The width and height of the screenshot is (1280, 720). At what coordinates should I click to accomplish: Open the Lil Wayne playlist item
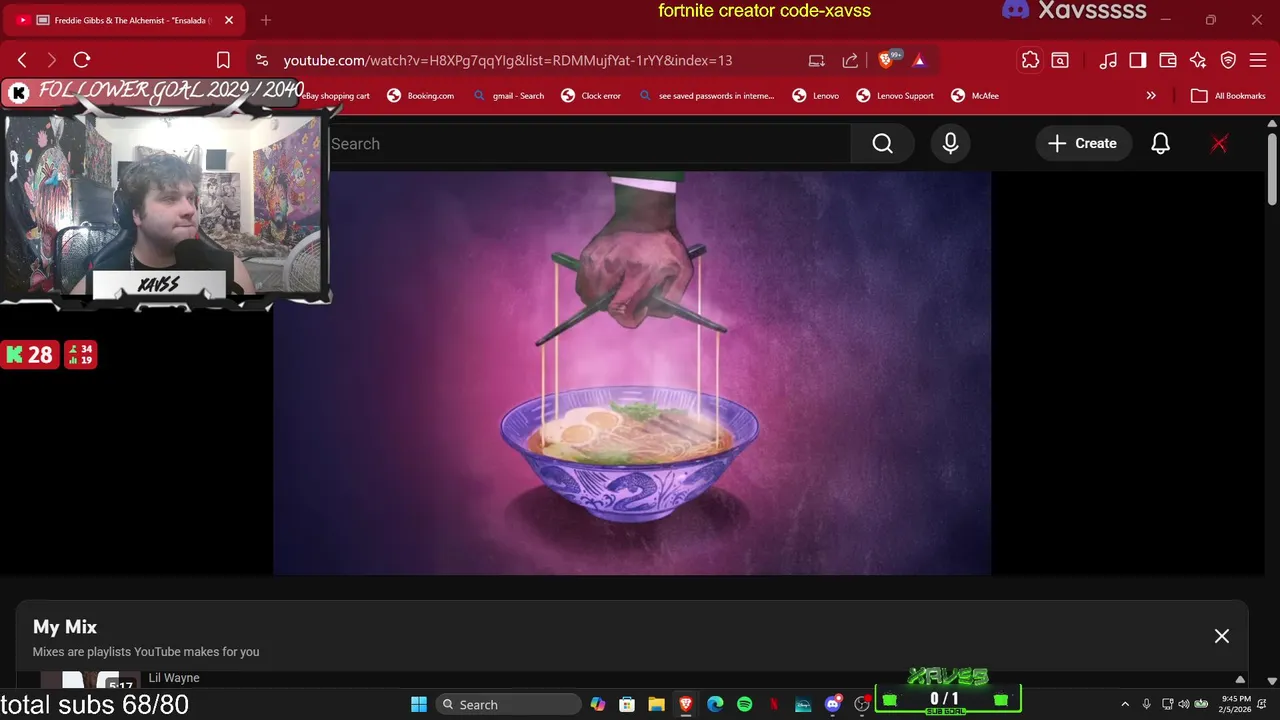[174, 678]
